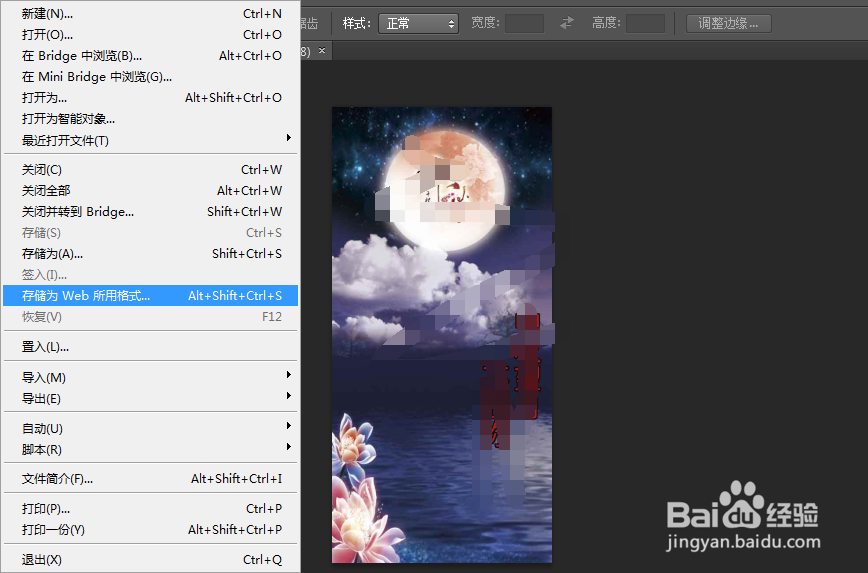This screenshot has width=868, height=573.
Task: Expand 导出(E) submenu
Action: [151, 399]
